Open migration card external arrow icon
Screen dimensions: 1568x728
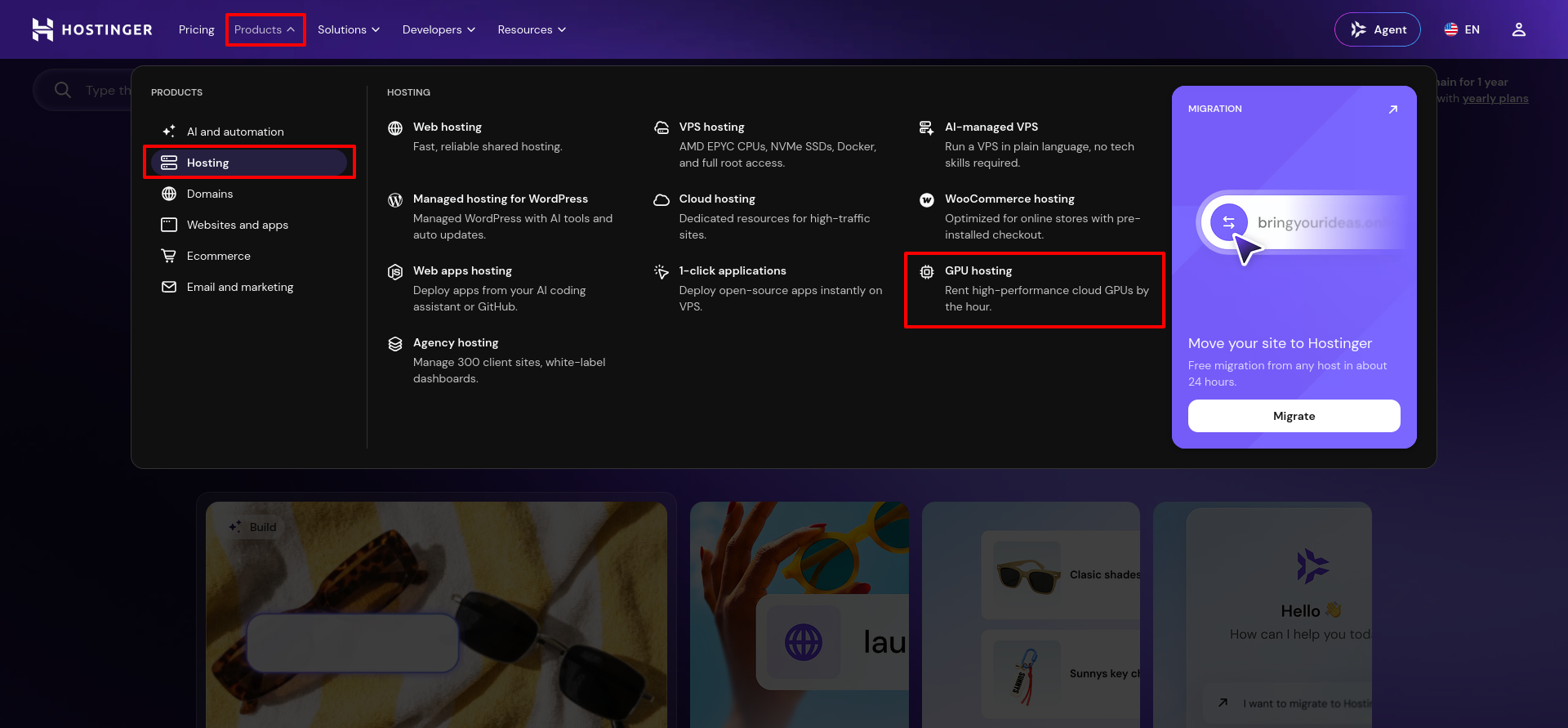point(1393,109)
